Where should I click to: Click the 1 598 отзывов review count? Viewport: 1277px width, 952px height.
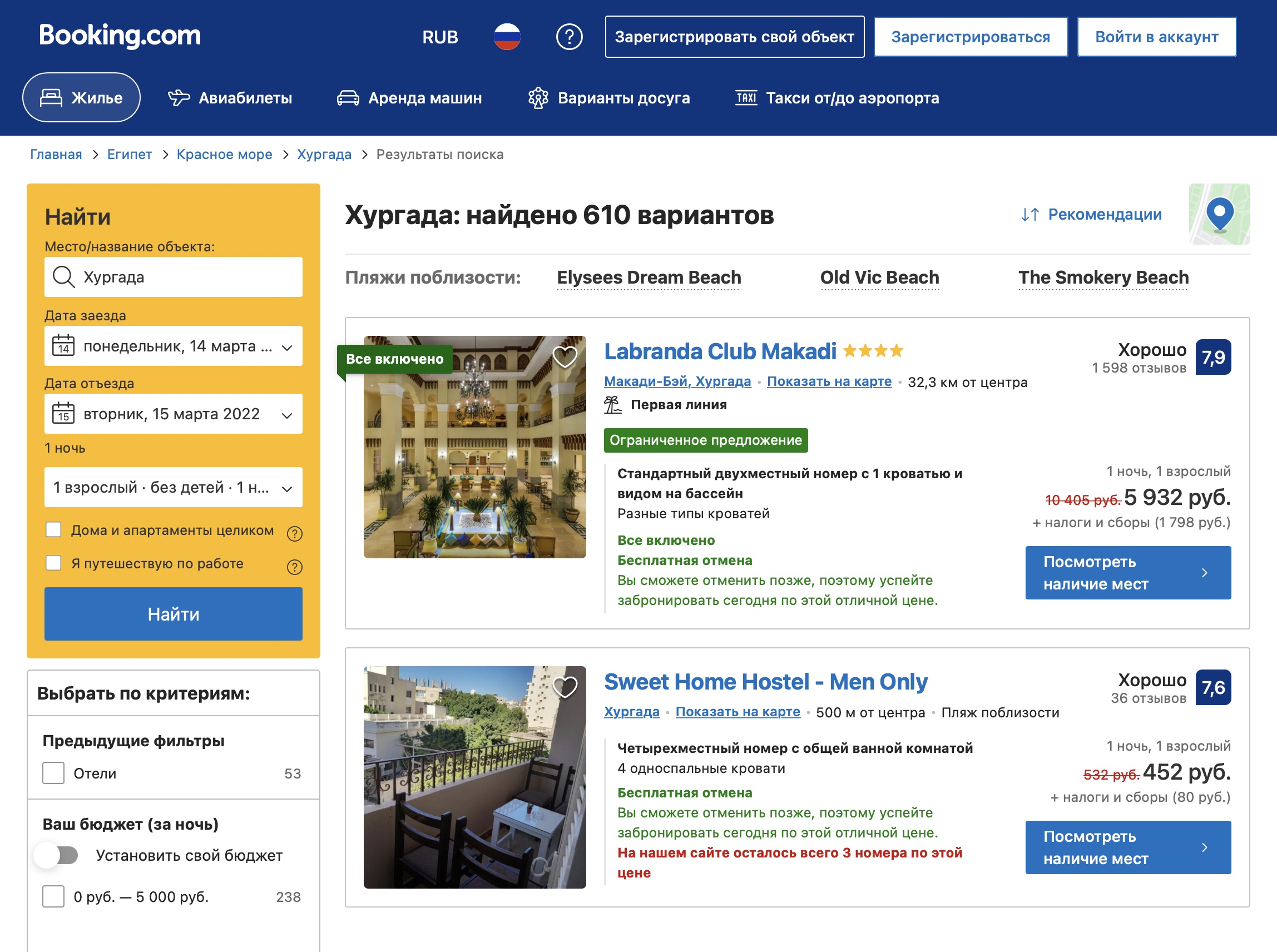point(1139,368)
